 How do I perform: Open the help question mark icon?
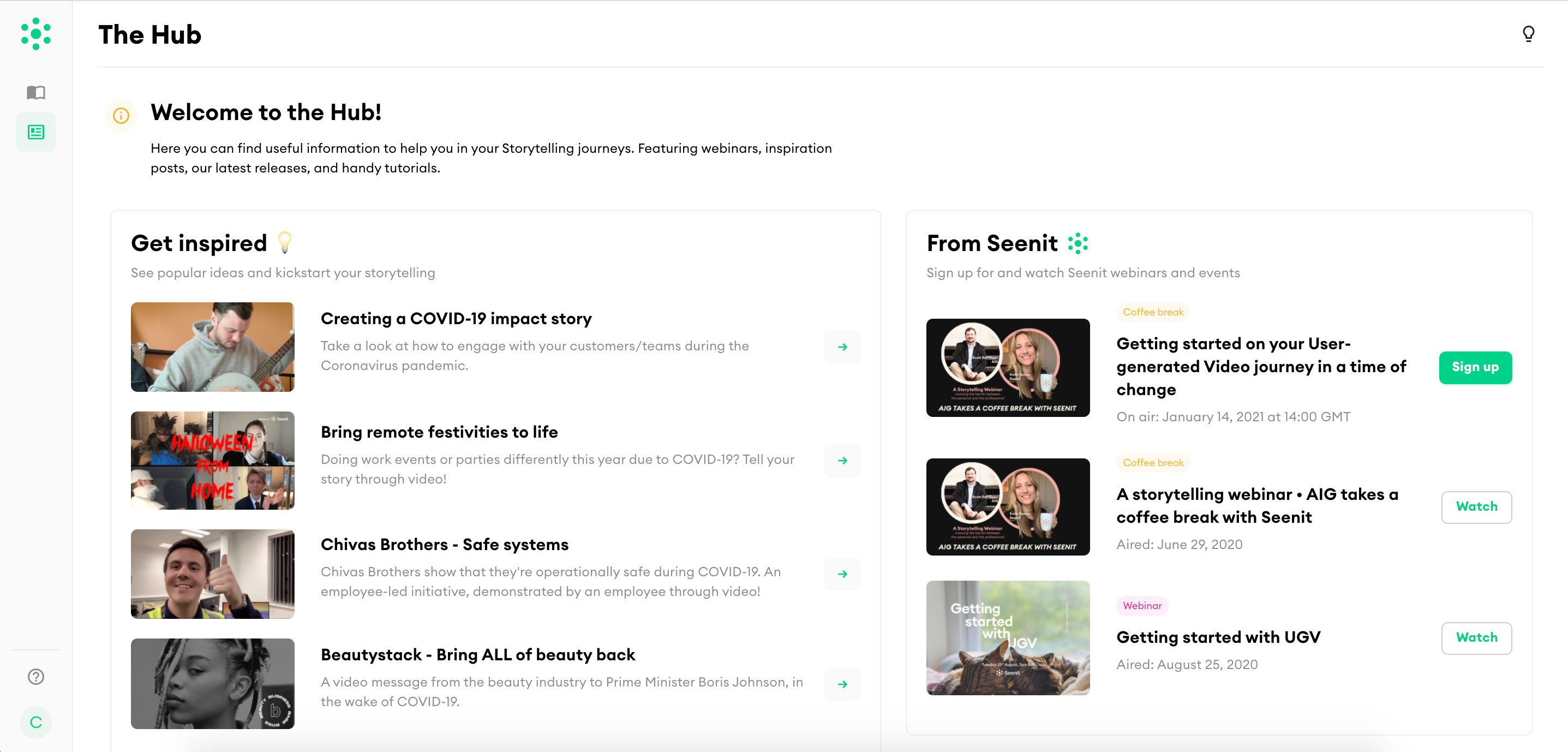[36, 677]
